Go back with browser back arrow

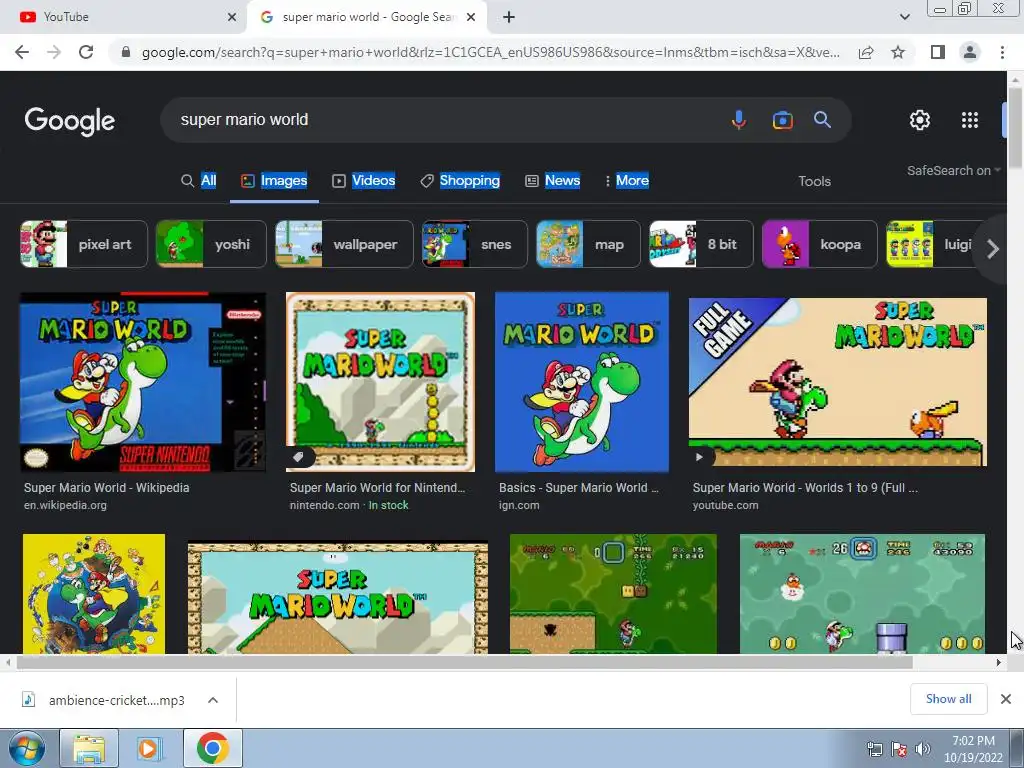pyautogui.click(x=22, y=52)
